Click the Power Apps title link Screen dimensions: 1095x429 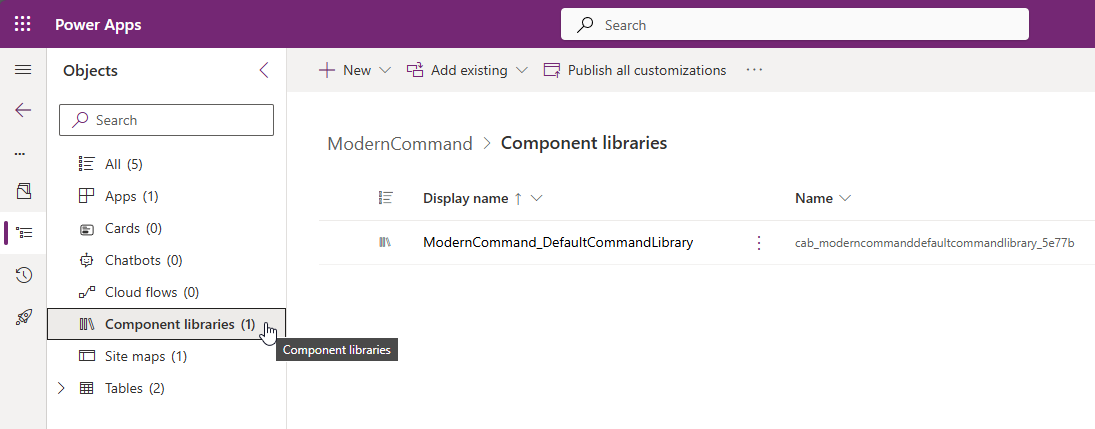click(x=98, y=25)
